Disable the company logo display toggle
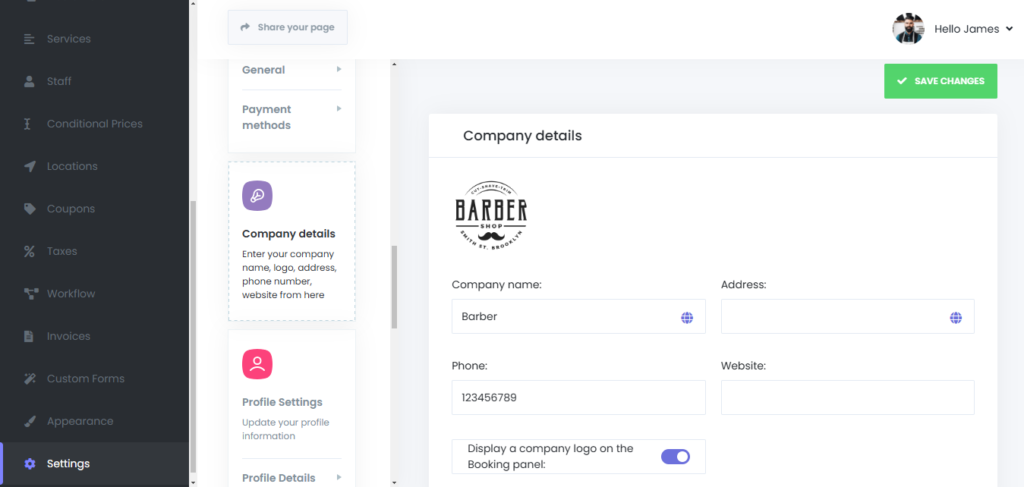 675,456
